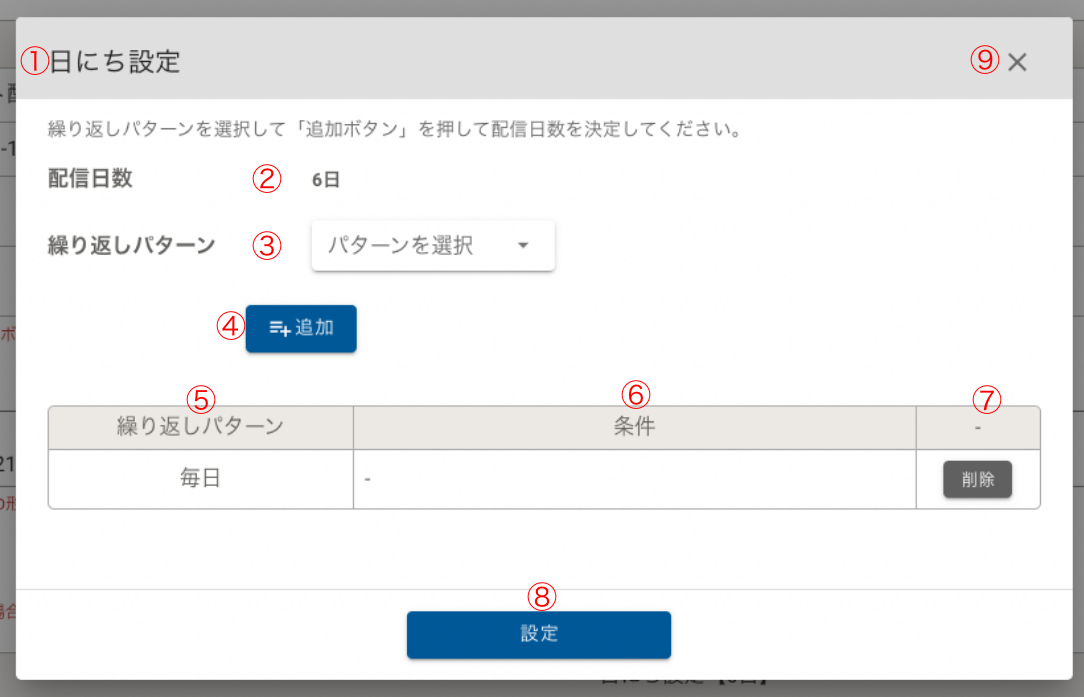Viewport: 1084px width, 697px height.
Task: Select the 毎日 cell in the table
Action: coord(200,479)
